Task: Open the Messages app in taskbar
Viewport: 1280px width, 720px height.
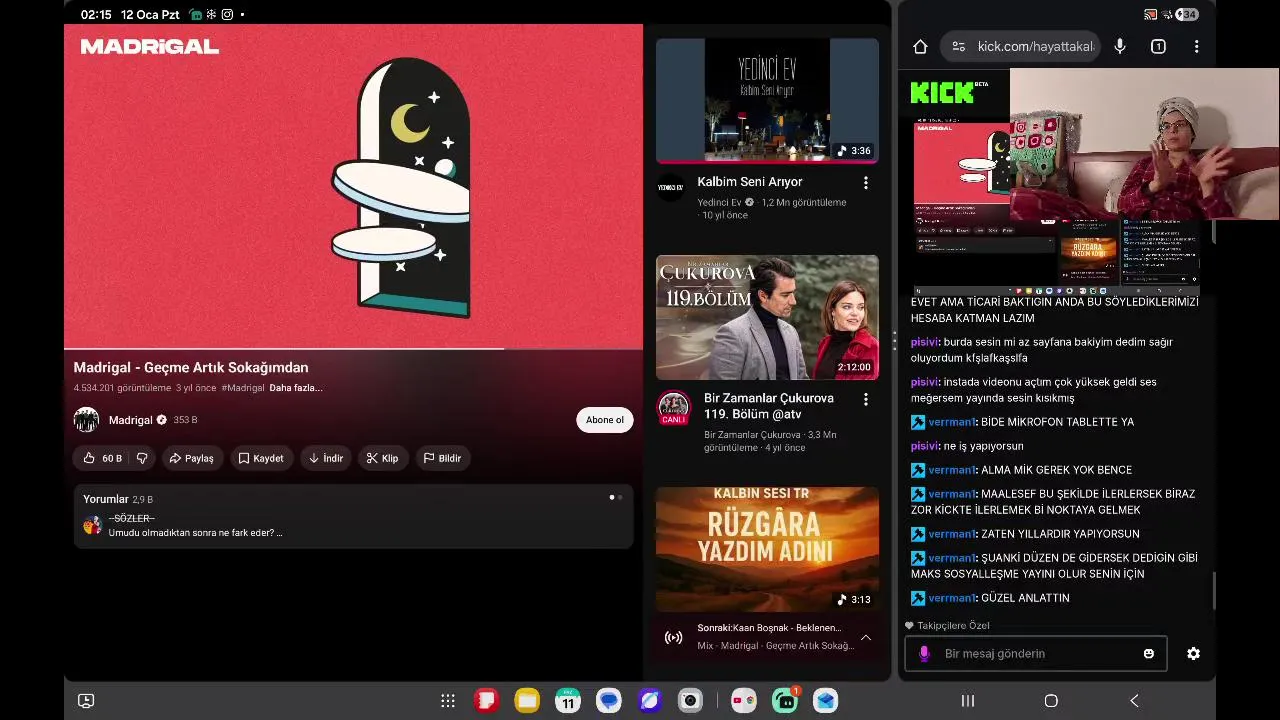Action: tap(609, 701)
